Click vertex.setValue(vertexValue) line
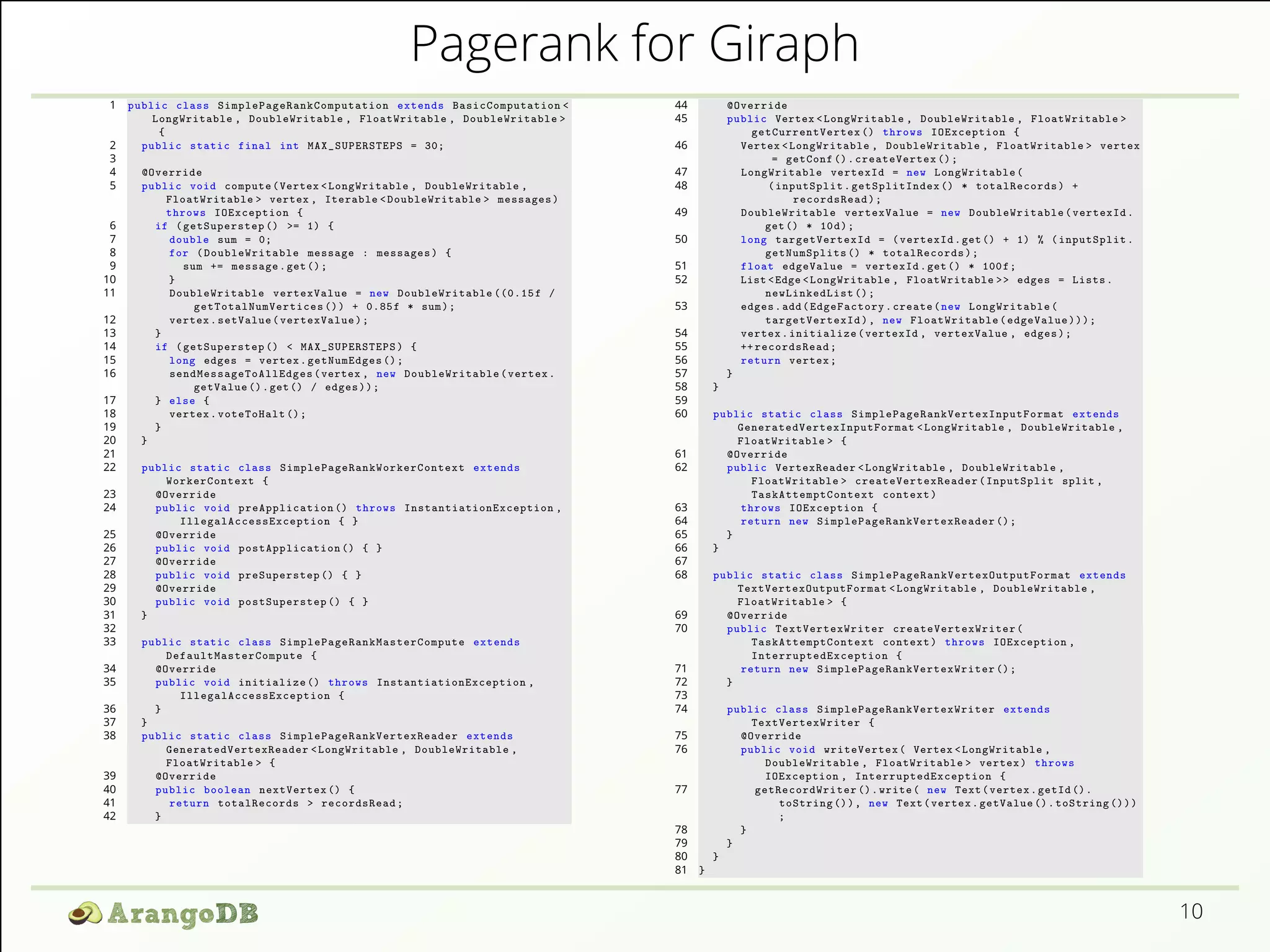Viewport: 1270px width, 952px height. click(269, 320)
